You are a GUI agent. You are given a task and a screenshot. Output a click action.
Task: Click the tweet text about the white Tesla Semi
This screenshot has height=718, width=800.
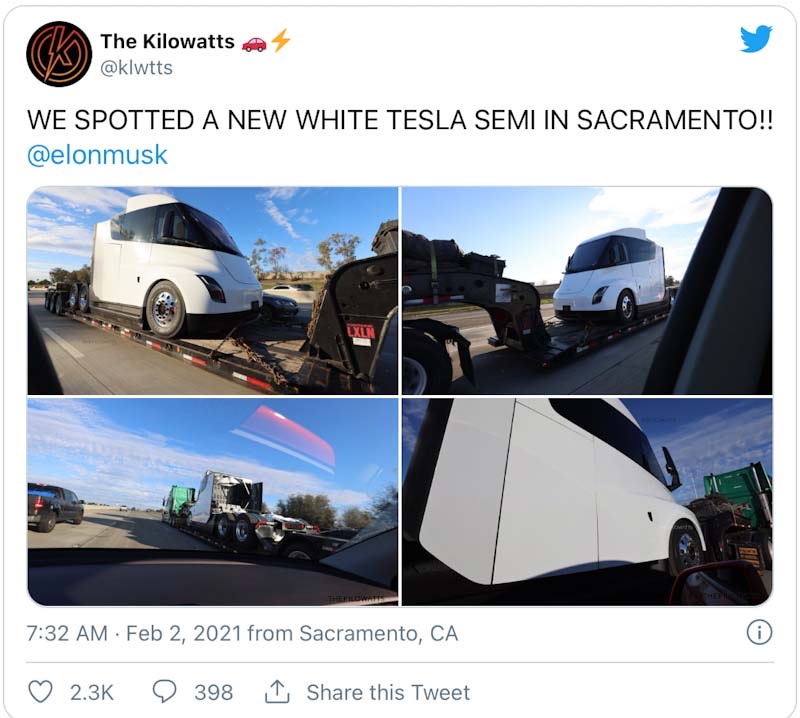(398, 120)
